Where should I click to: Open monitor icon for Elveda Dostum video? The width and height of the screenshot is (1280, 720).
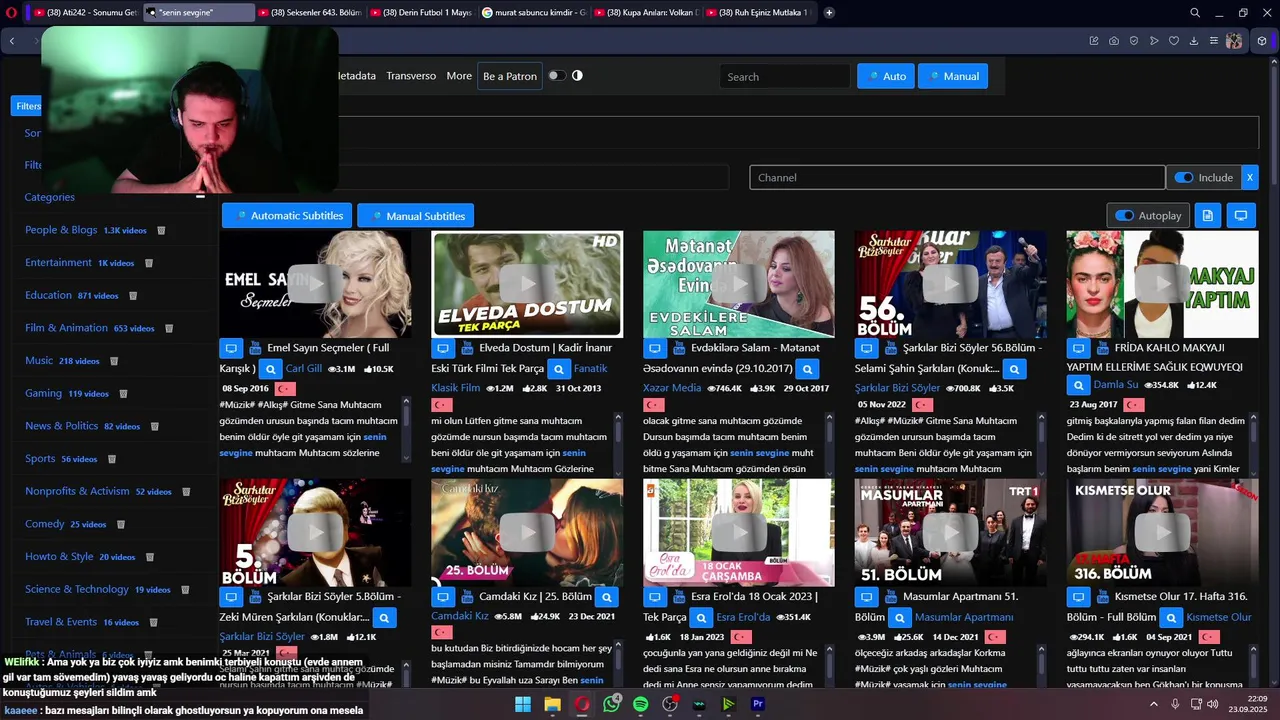coord(443,348)
